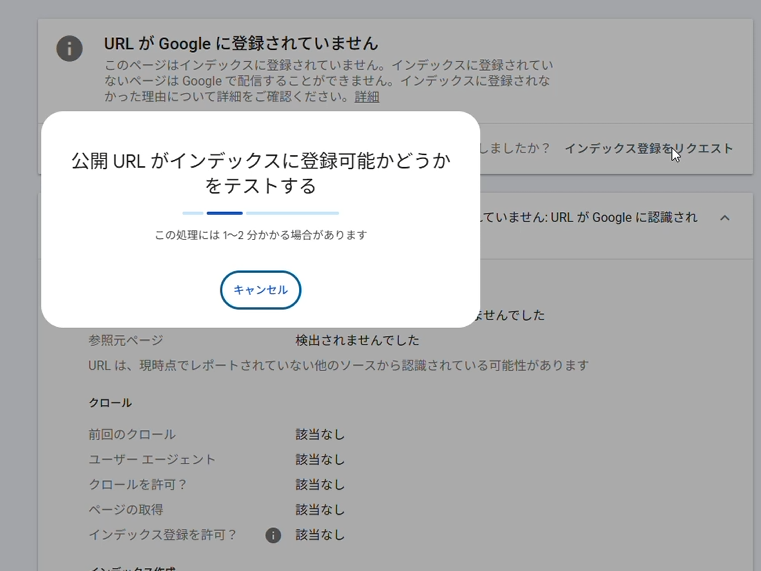The height and width of the screenshot is (571, 761).
Task: Click the Cancel (キャンセル) button
Action: (260, 290)
